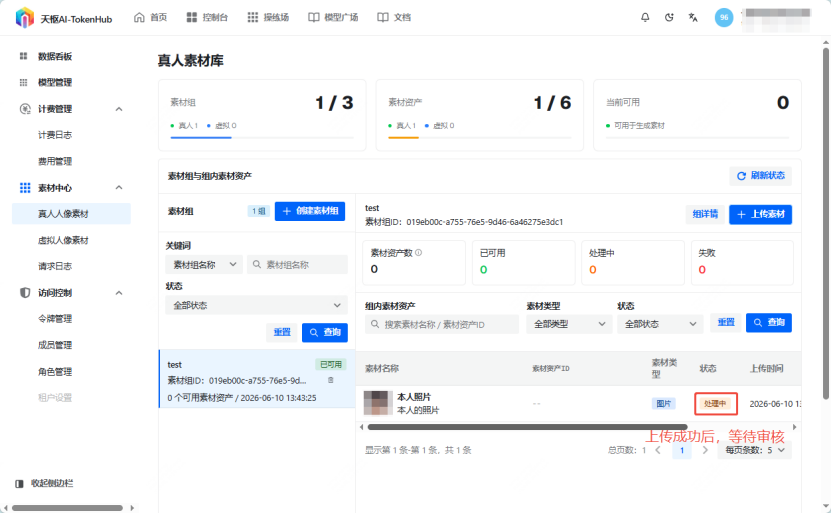The image size is (831, 513).
Task: Click the TokenHub logo icon
Action: pos(24,18)
